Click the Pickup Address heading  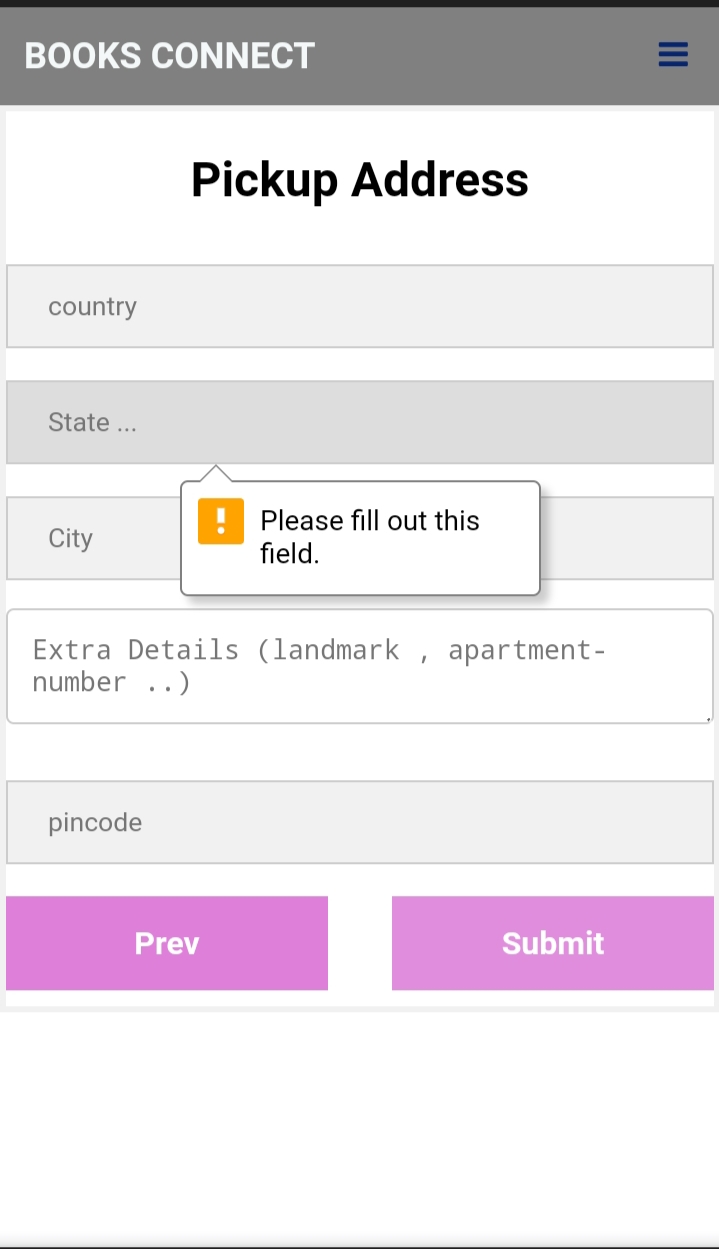[359, 180]
